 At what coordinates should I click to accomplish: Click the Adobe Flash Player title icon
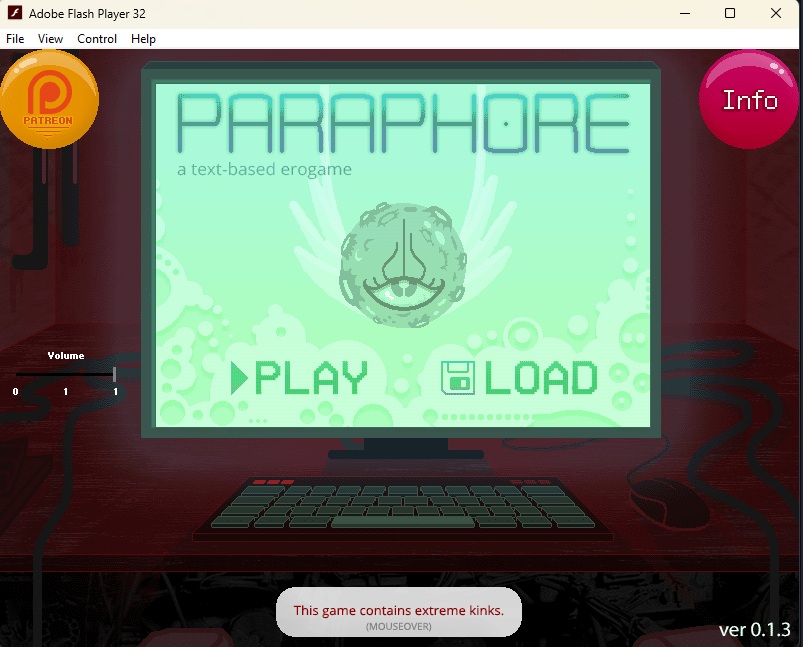pos(14,13)
